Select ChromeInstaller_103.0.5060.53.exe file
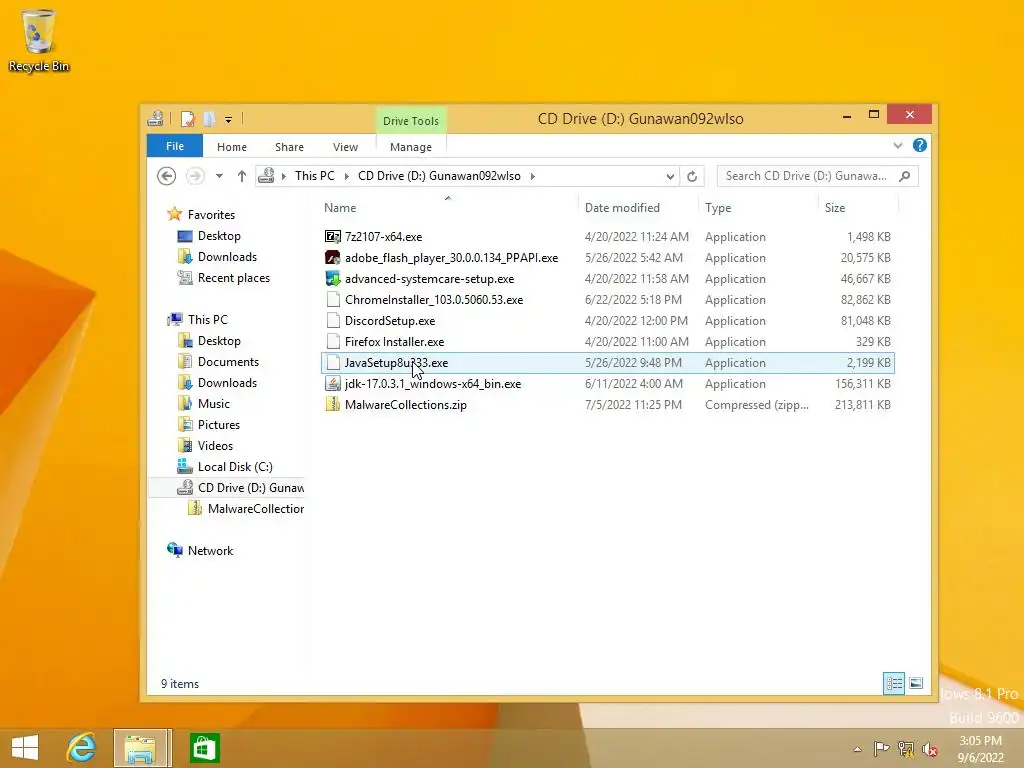The height and width of the screenshot is (768, 1024). (x=607, y=300)
